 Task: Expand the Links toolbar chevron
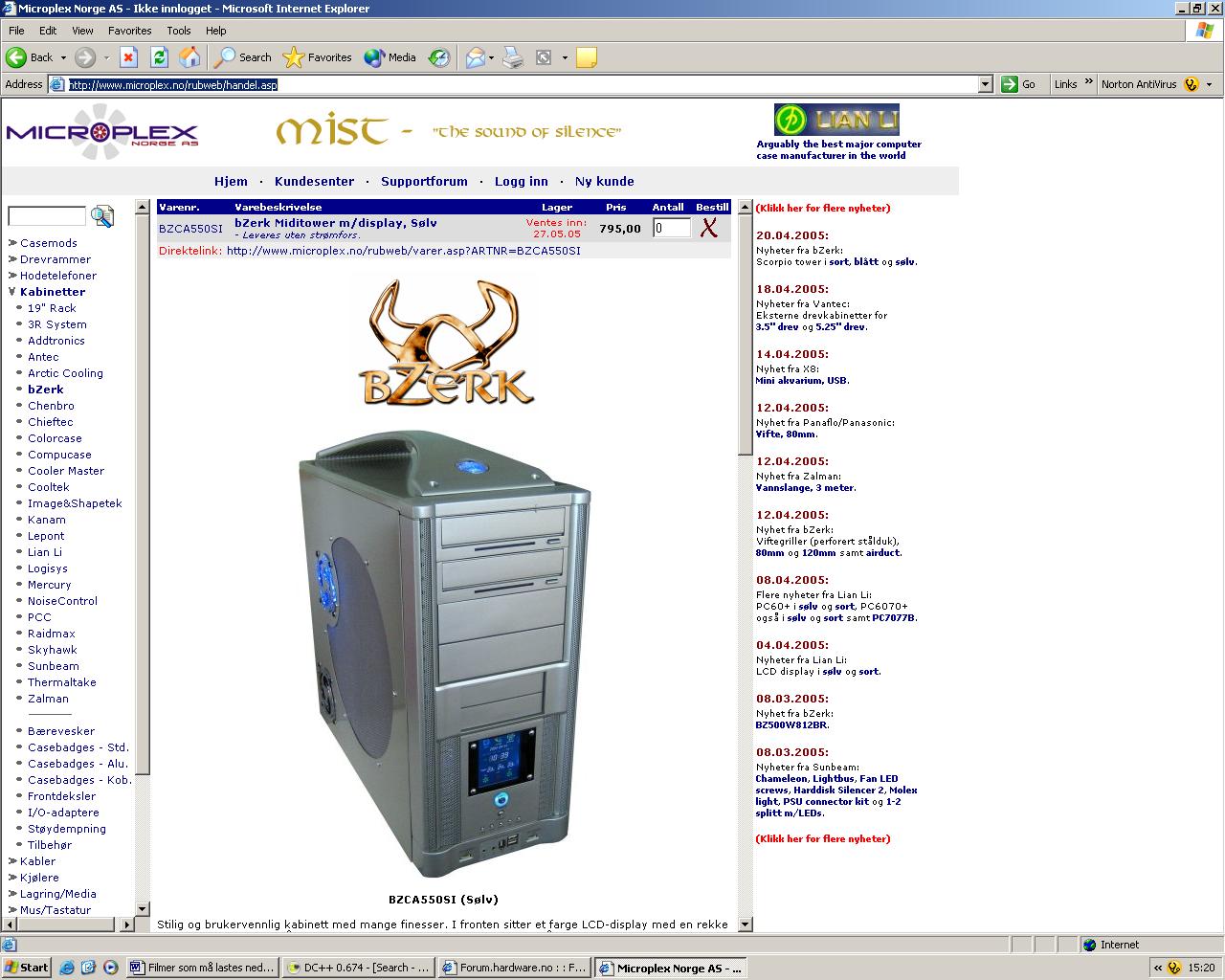point(1087,83)
